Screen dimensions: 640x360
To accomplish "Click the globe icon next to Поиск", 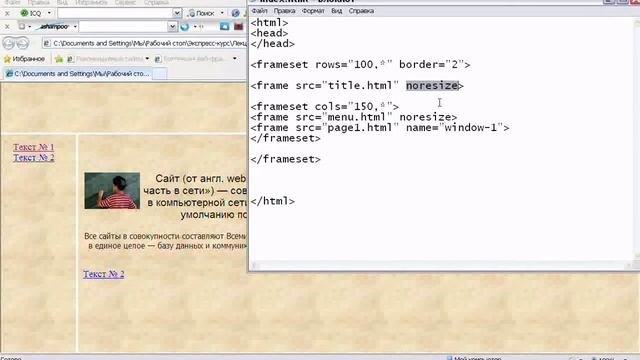I will [236, 13].
